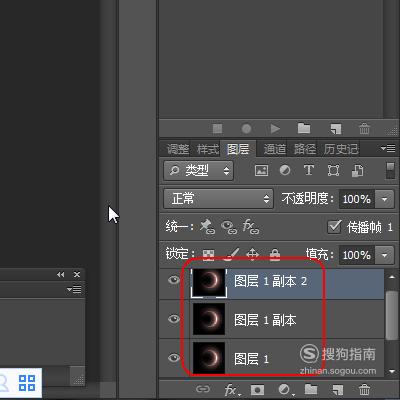
Task: Filter for pixel layers icon
Action: pyautogui.click(x=261, y=170)
